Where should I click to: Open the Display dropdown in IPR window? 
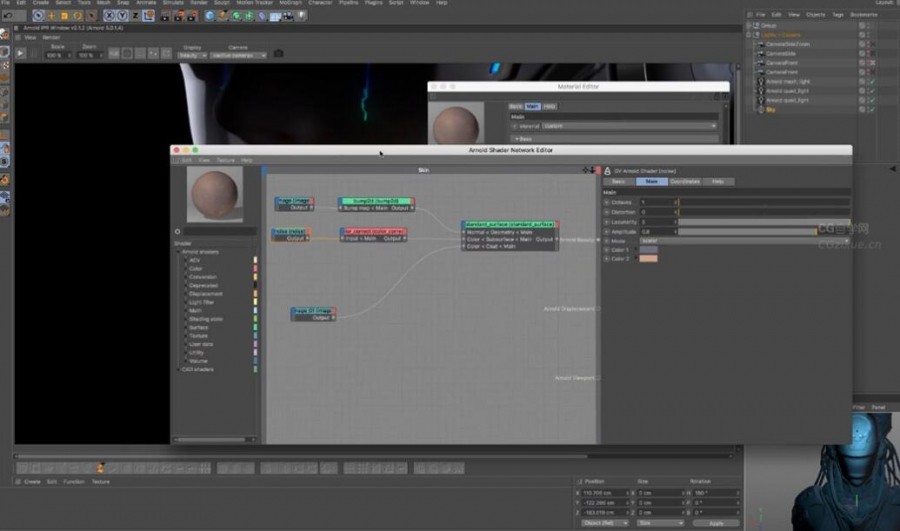[192, 55]
